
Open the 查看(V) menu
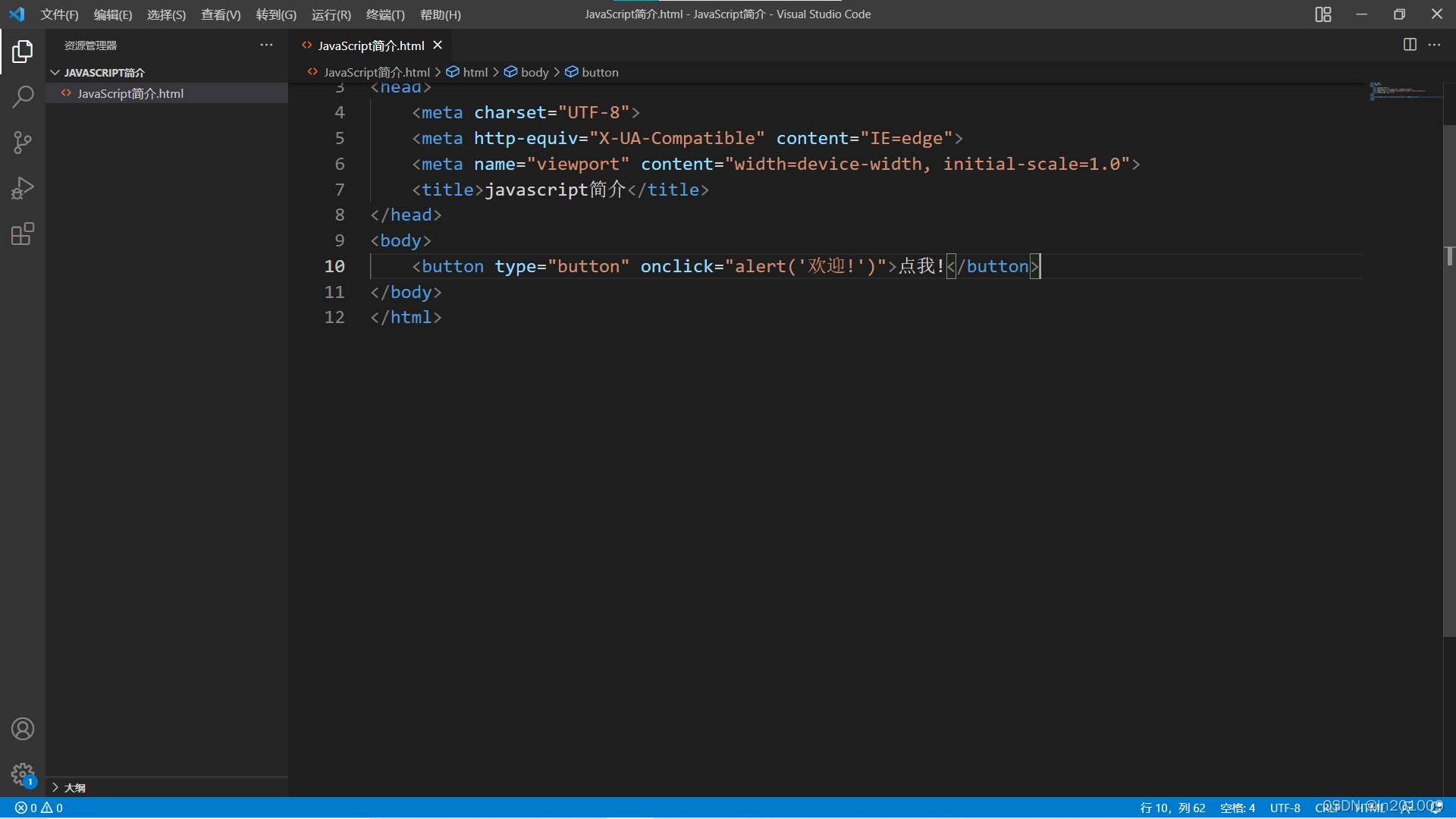coord(221,14)
